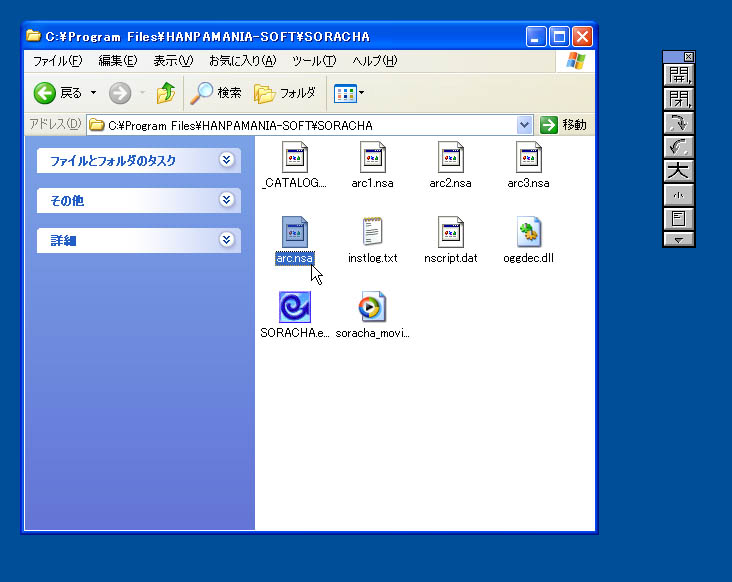Select the instlog.txt notepad icon
This screenshot has width=732, height=582.
click(x=373, y=232)
